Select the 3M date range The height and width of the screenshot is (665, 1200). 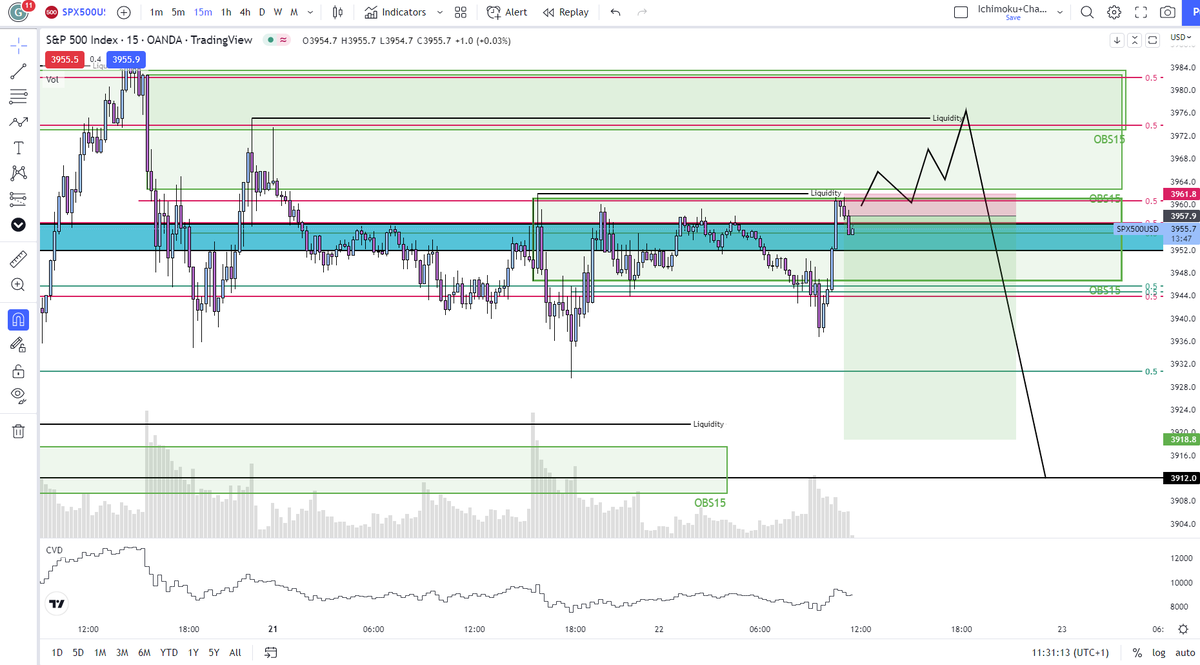122,653
